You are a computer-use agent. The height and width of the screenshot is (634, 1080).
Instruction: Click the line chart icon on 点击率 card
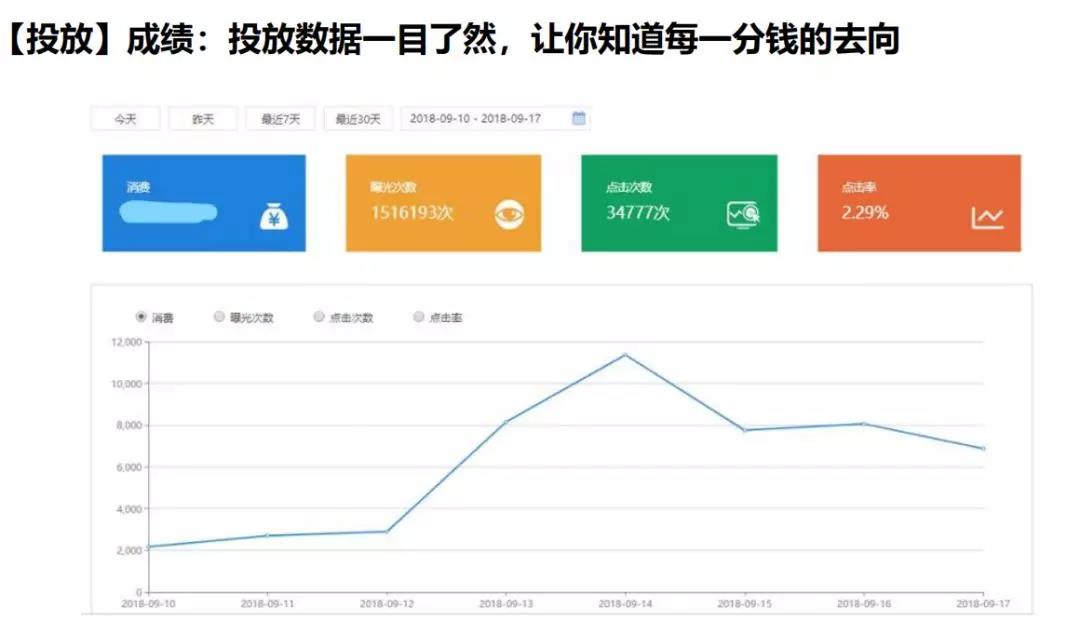(987, 217)
